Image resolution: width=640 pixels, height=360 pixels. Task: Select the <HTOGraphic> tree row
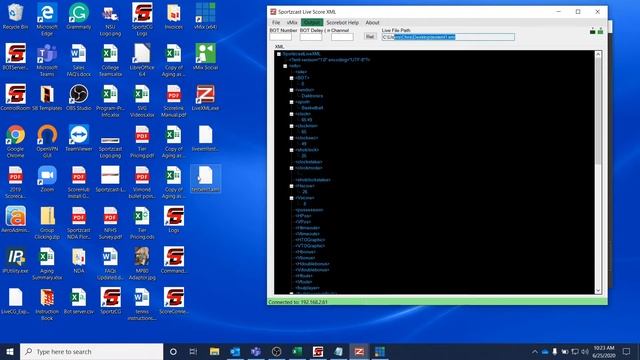(x=310, y=240)
